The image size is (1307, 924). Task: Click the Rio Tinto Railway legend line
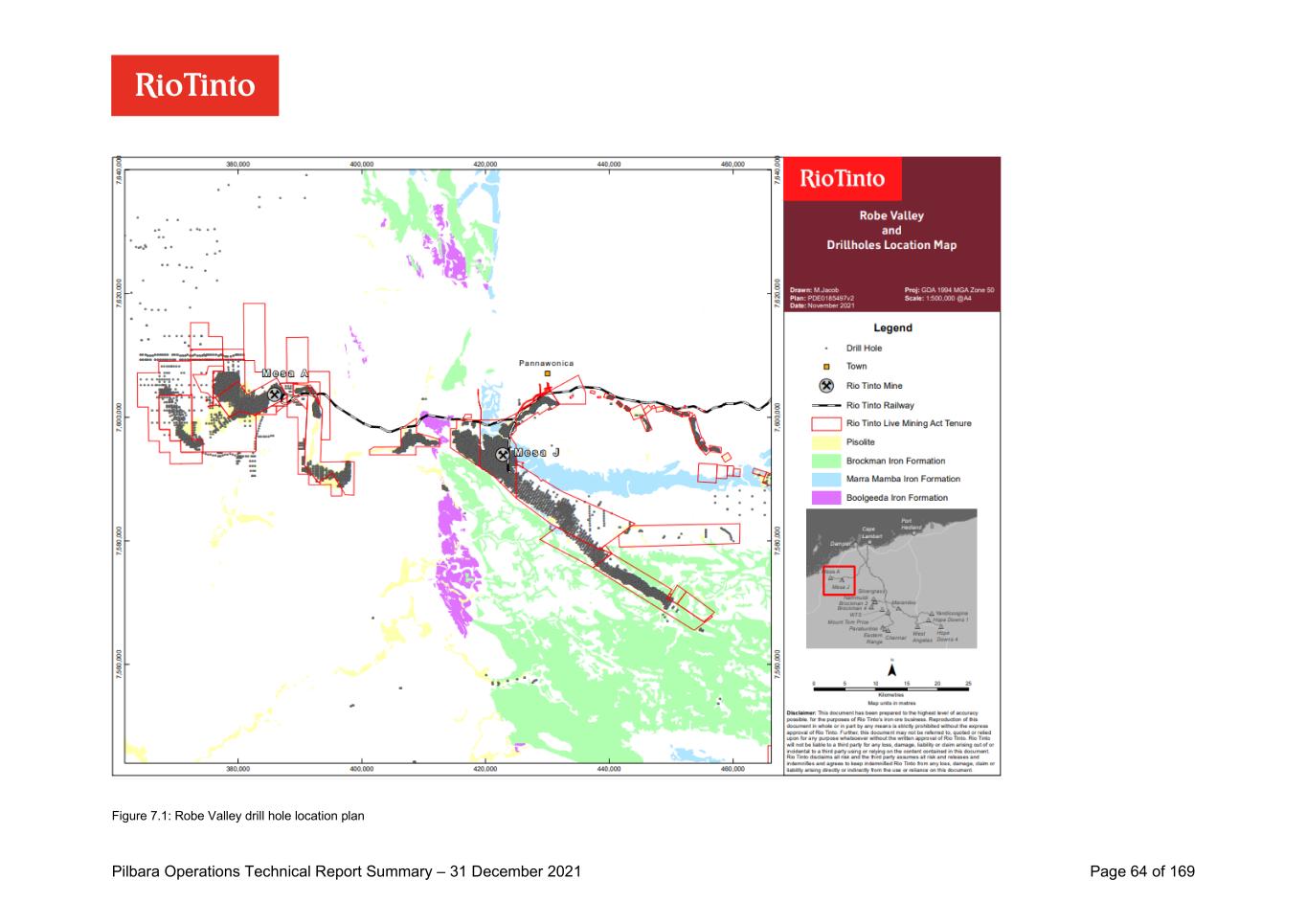pyautogui.click(x=826, y=405)
